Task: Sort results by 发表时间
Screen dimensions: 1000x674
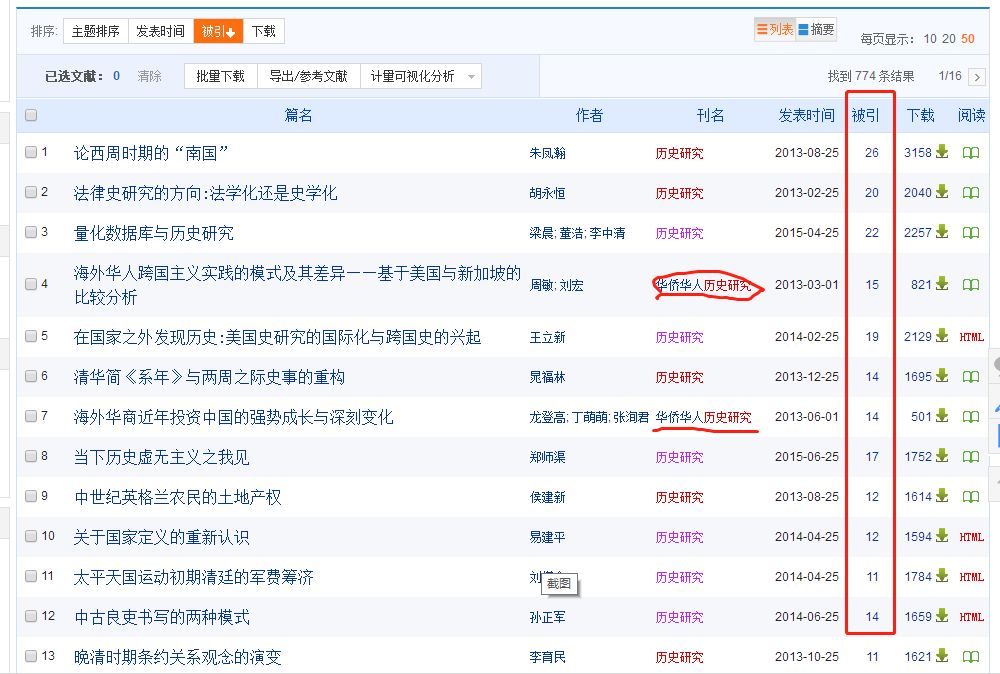Action: [x=160, y=31]
